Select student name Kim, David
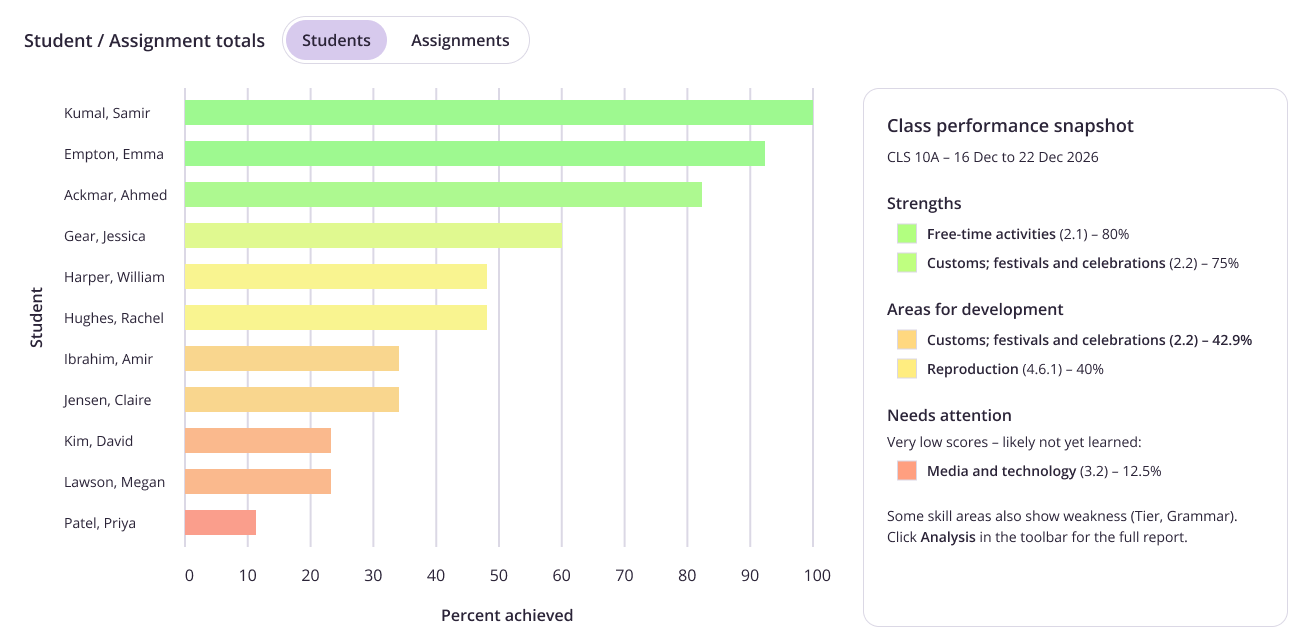Screen dimensions: 1312x643 coord(98,441)
